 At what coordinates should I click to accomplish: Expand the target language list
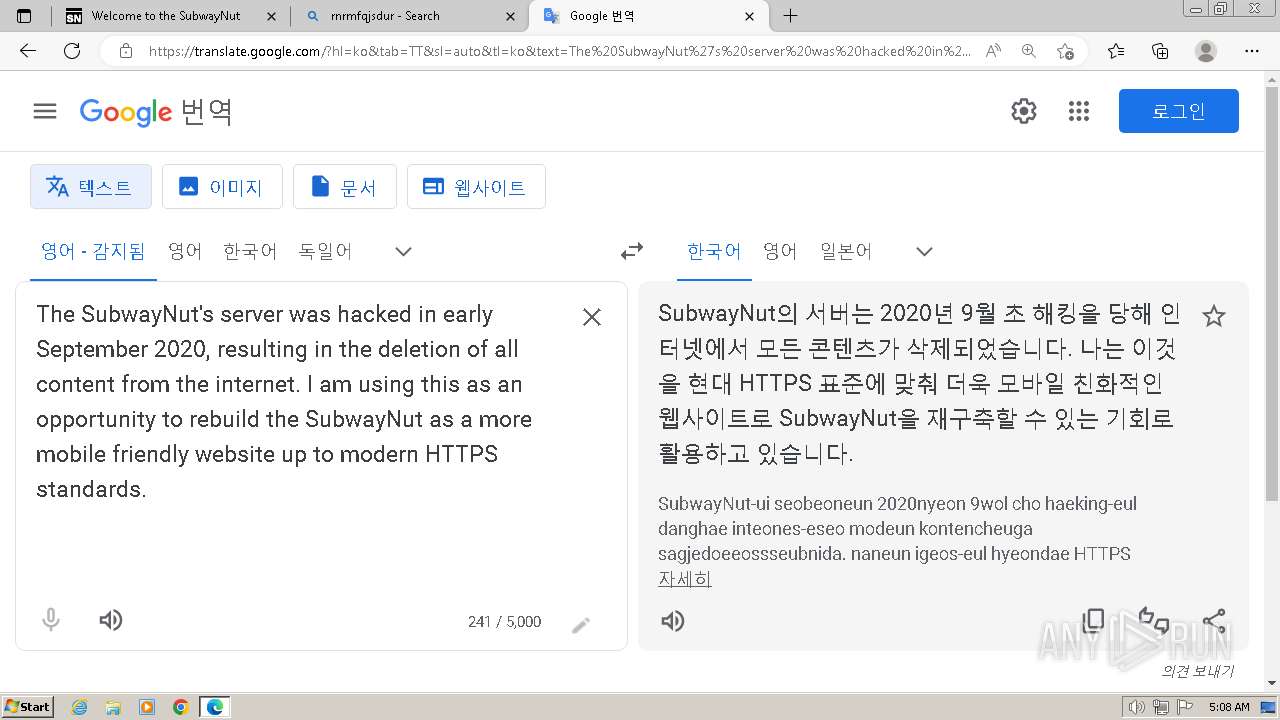point(925,251)
